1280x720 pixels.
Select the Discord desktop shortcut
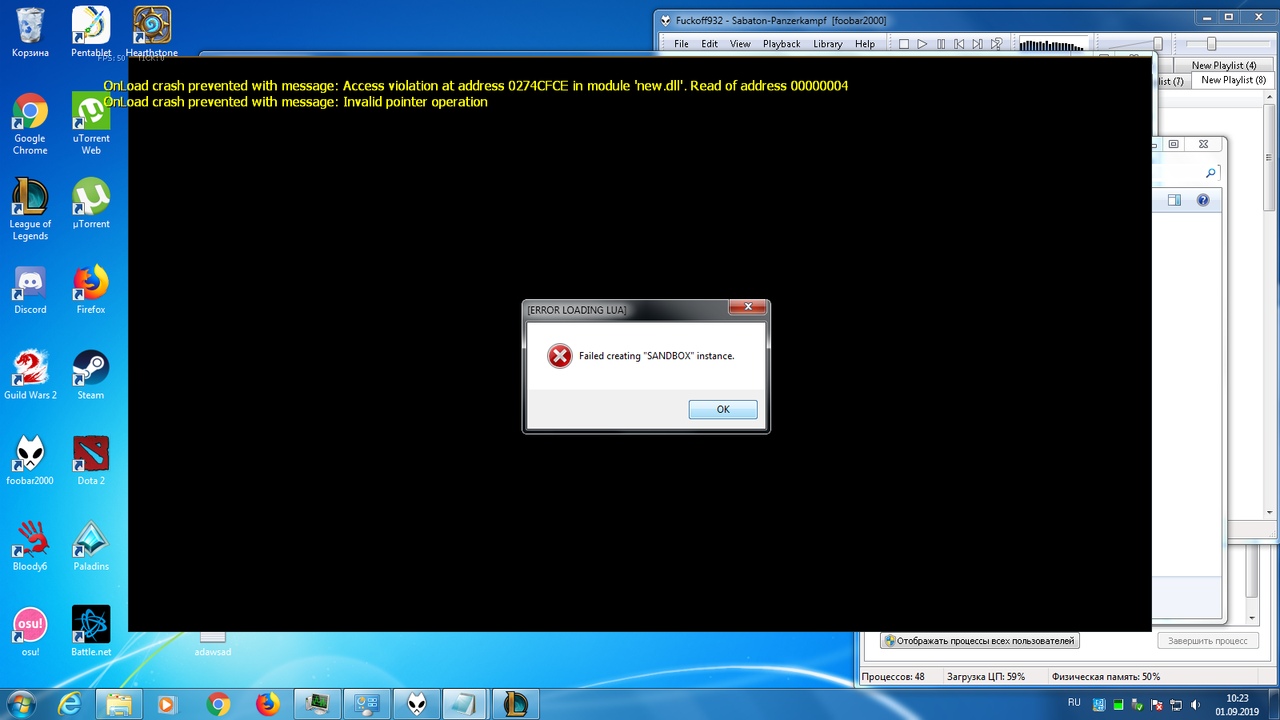point(30,289)
